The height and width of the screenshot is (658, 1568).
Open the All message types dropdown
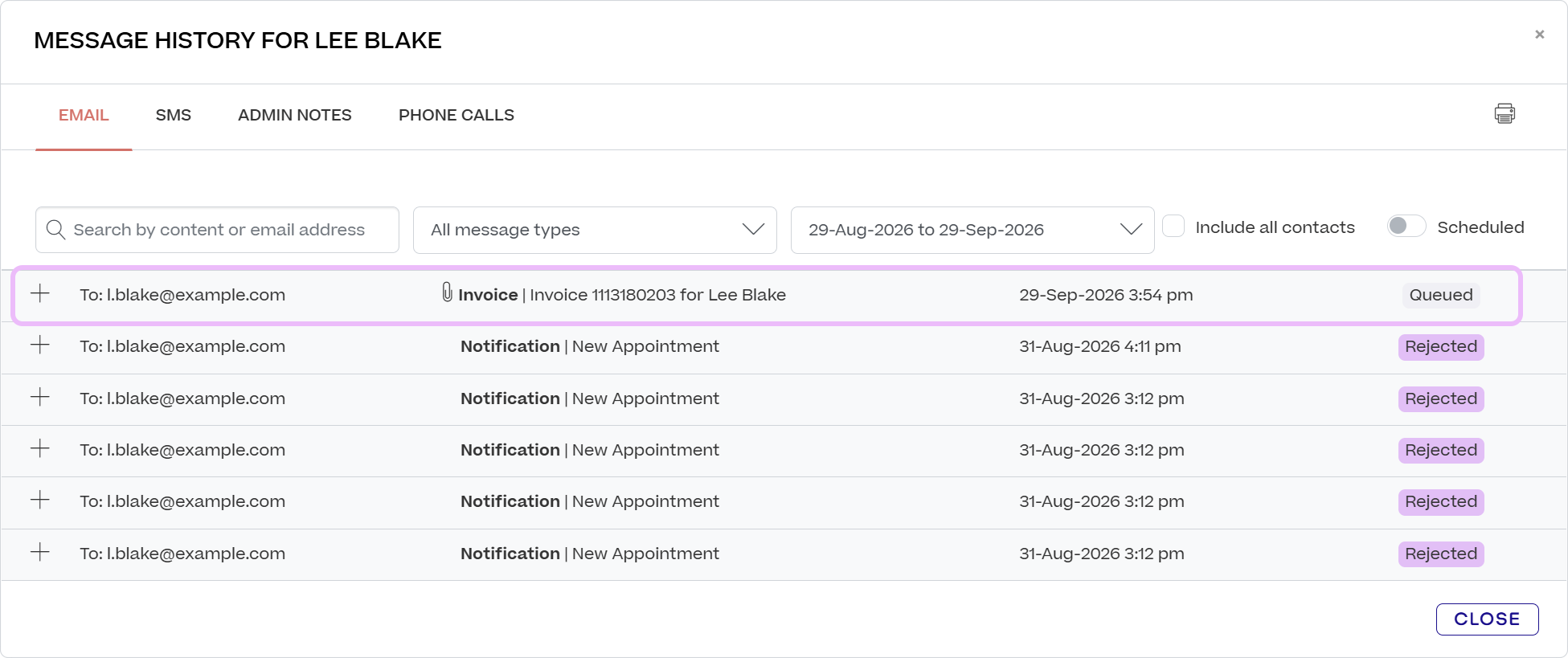pyautogui.click(x=595, y=230)
